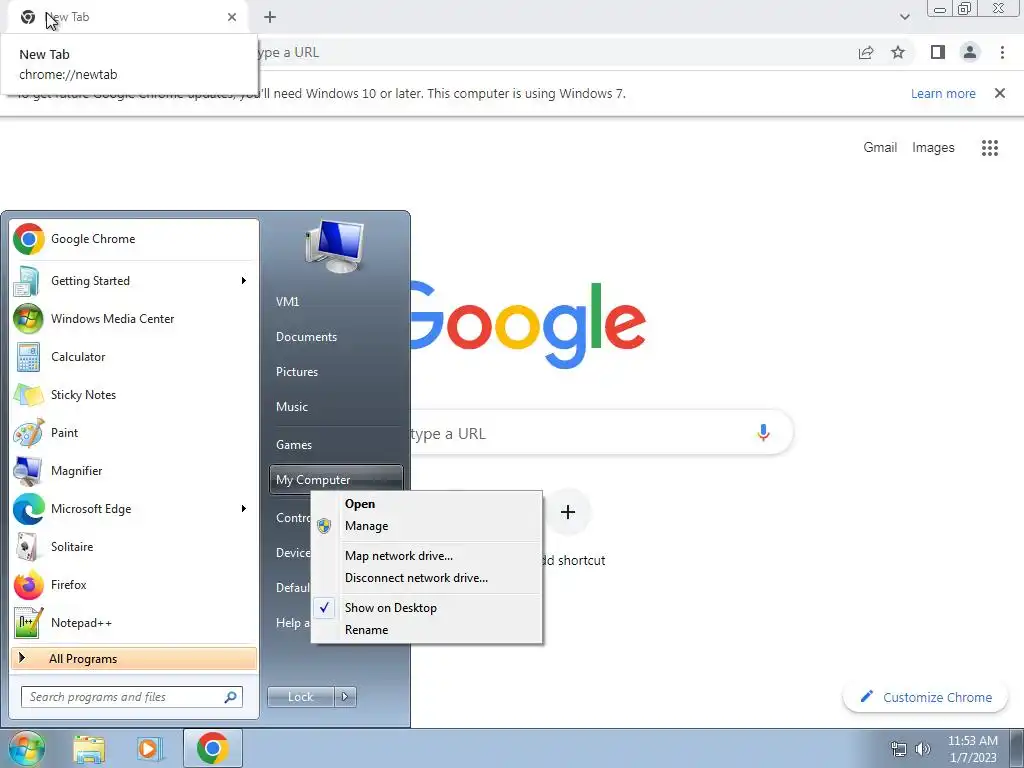This screenshot has width=1024, height=768.
Task: Open the Chrome profile avatar
Action: 970,52
